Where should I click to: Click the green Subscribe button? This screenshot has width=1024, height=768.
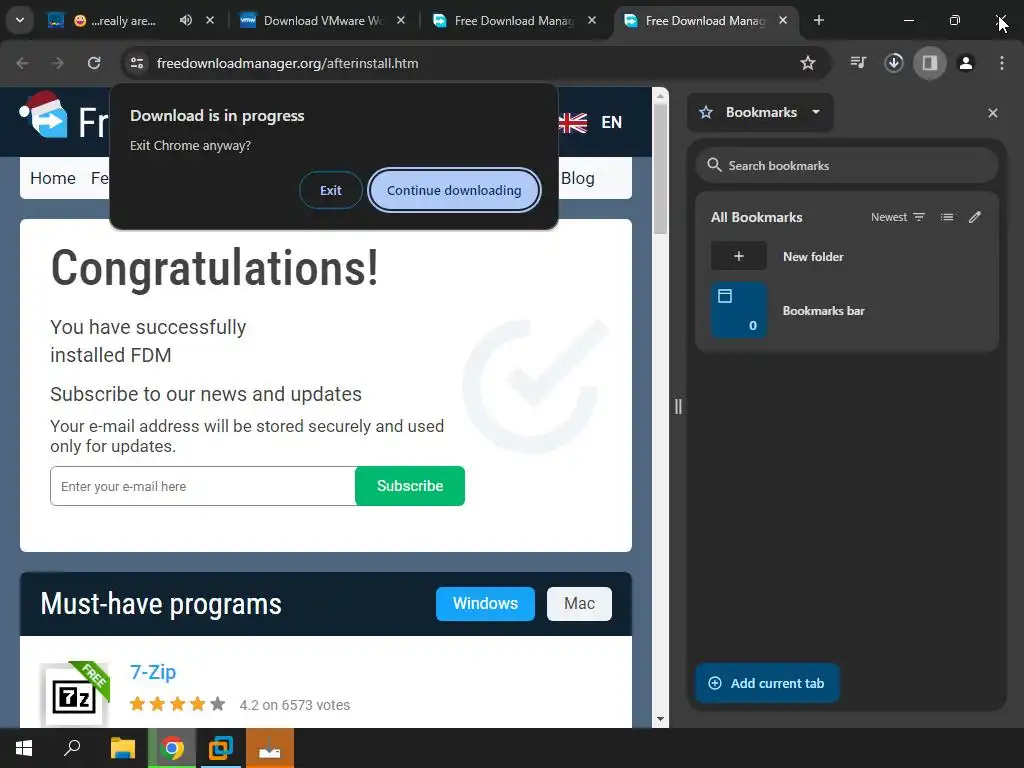pyautogui.click(x=410, y=486)
